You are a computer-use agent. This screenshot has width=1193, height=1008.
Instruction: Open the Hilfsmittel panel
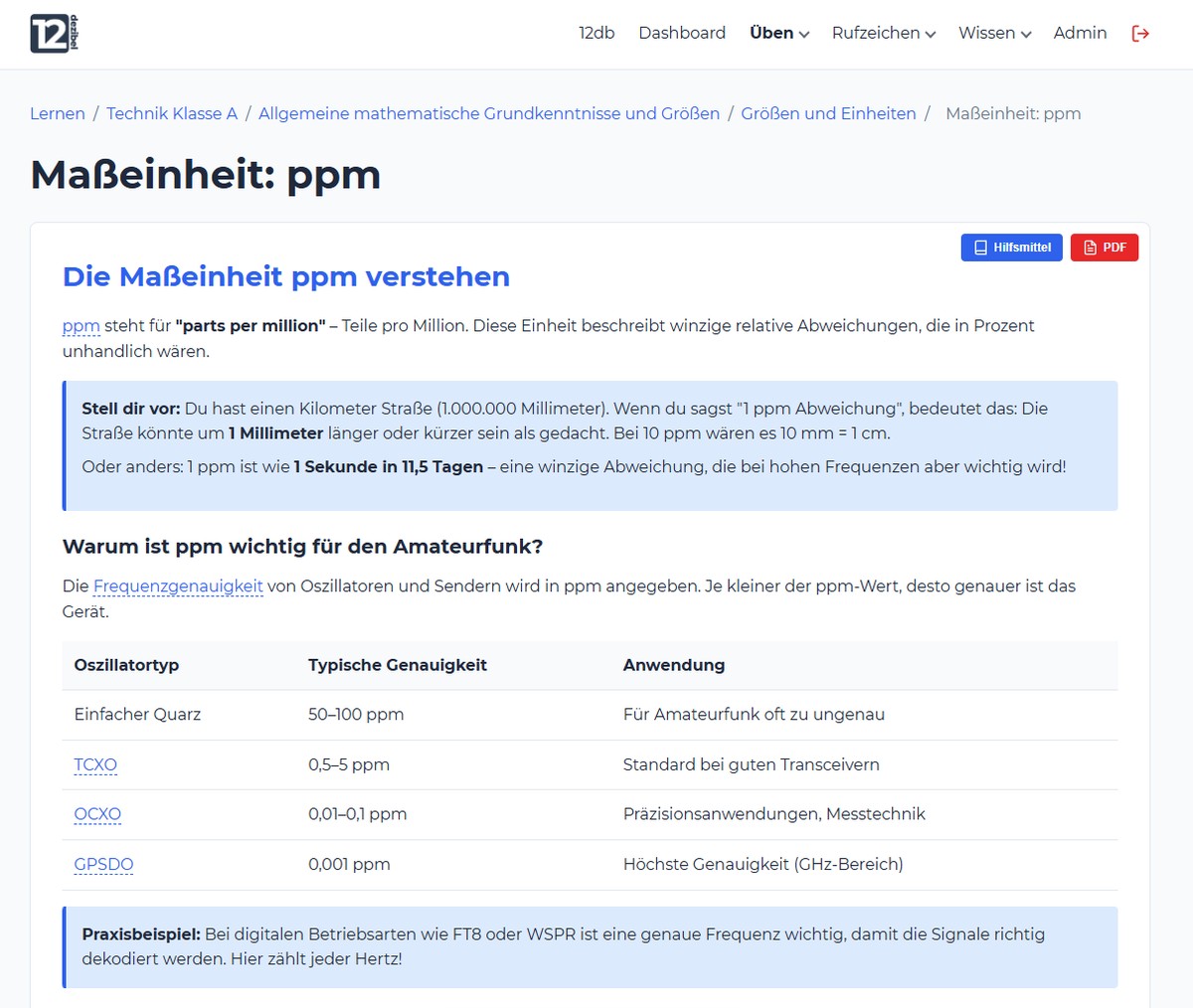coord(1011,248)
